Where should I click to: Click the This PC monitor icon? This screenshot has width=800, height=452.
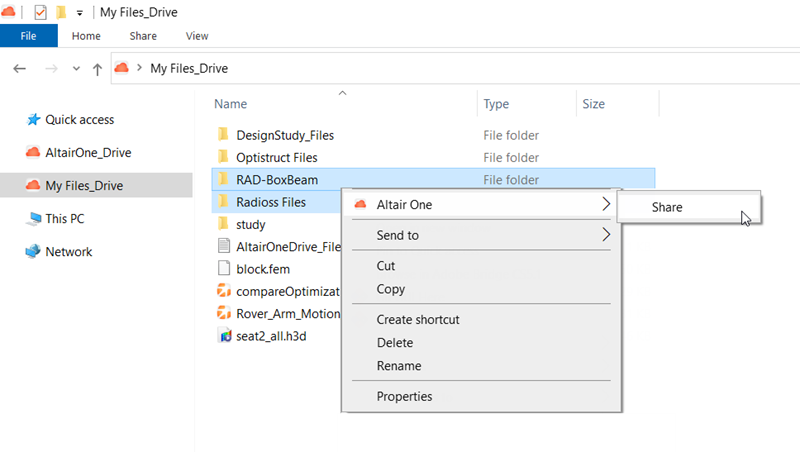33,218
